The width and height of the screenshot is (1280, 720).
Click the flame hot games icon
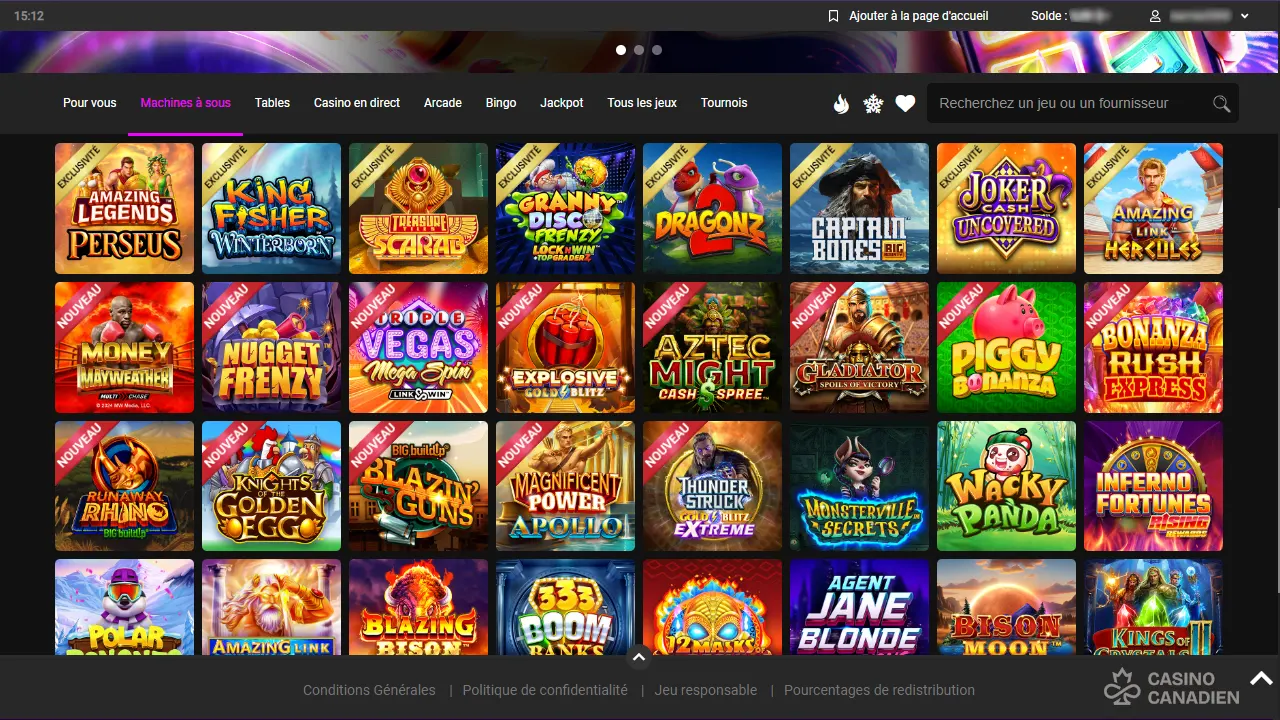(841, 103)
